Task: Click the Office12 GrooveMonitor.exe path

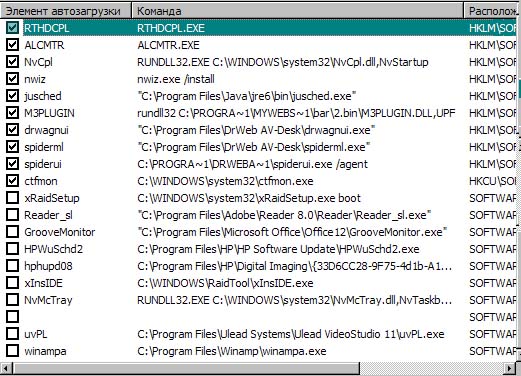Action: point(292,232)
